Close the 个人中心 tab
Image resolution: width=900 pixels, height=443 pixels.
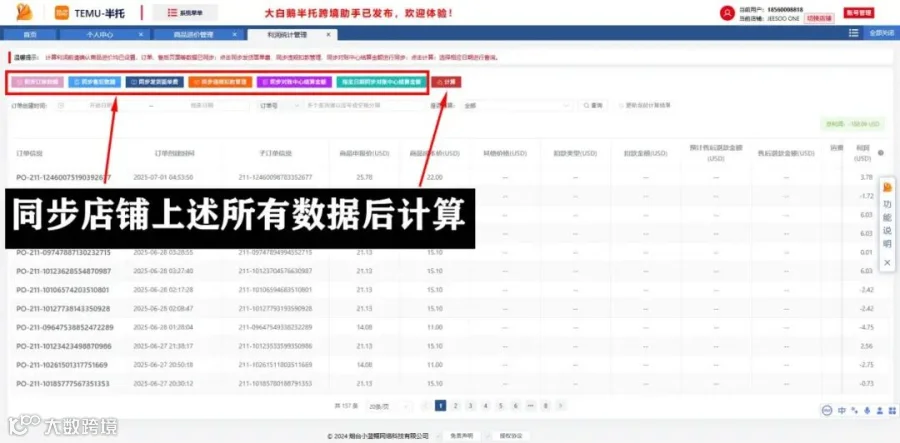(x=141, y=34)
